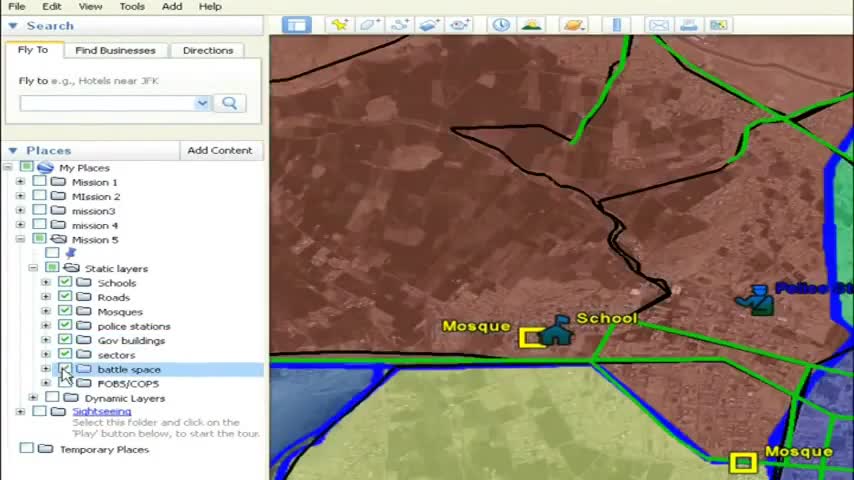
Task: Check the Mission 1 checkbox
Action: tap(39, 181)
